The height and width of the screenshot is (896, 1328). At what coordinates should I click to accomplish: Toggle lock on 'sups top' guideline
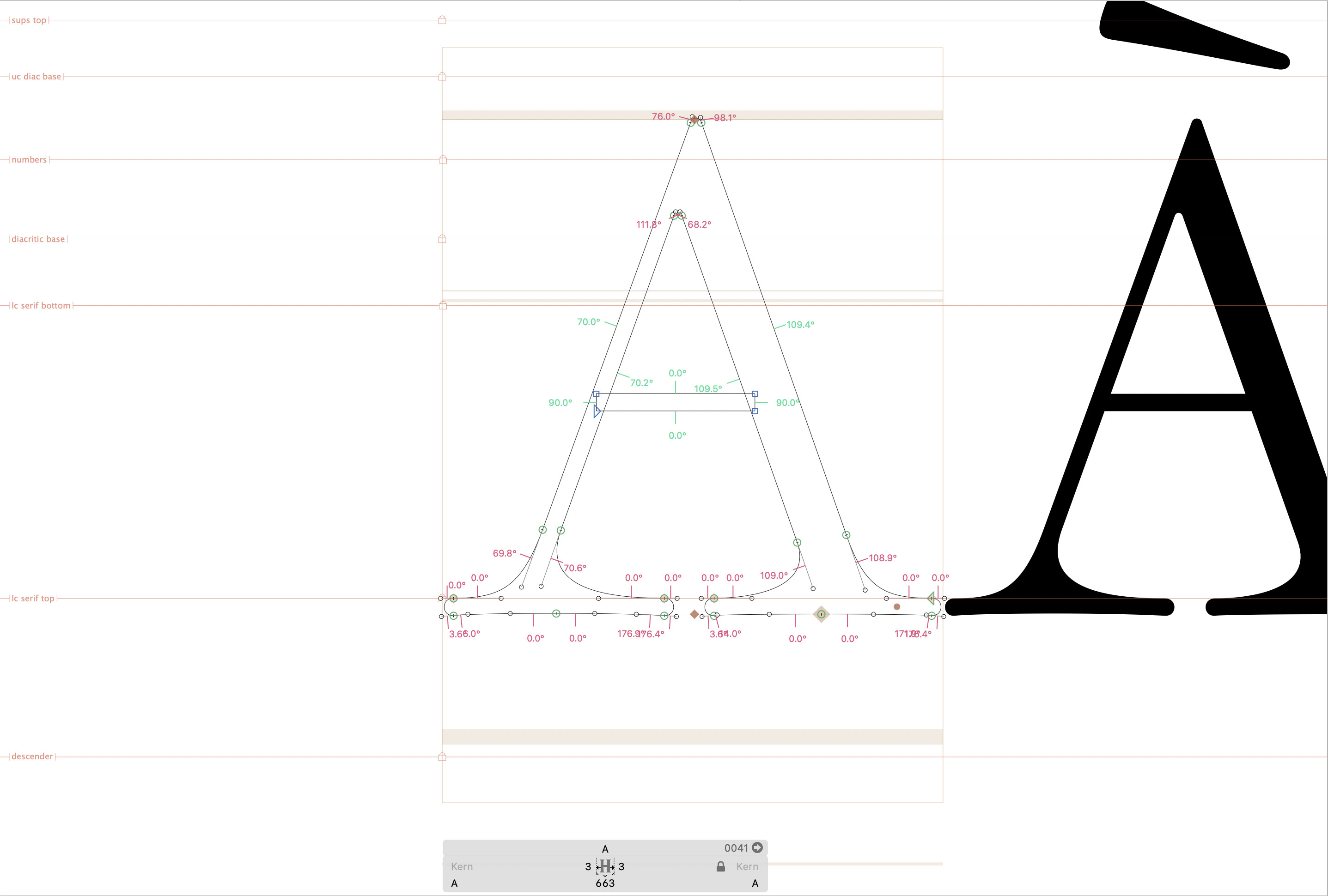[442, 20]
